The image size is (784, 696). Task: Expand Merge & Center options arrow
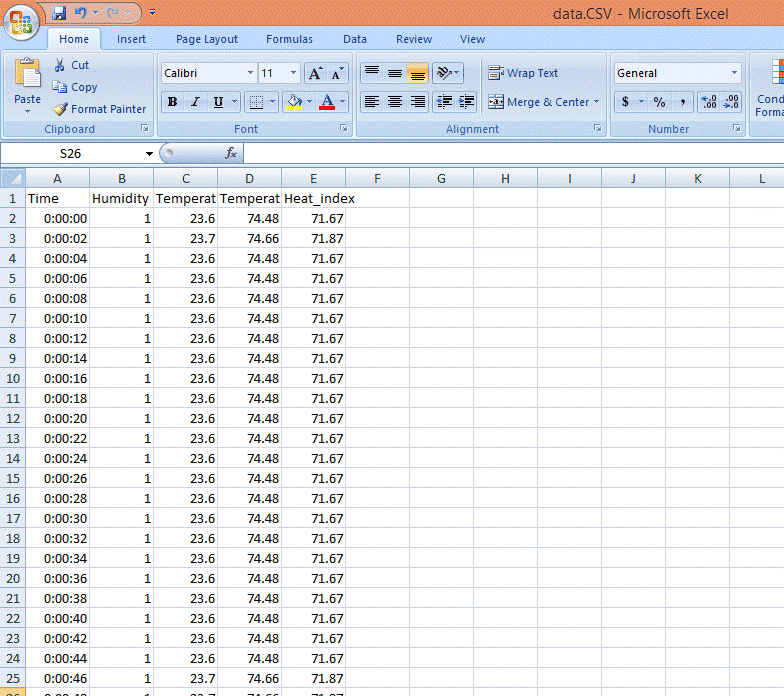596,102
